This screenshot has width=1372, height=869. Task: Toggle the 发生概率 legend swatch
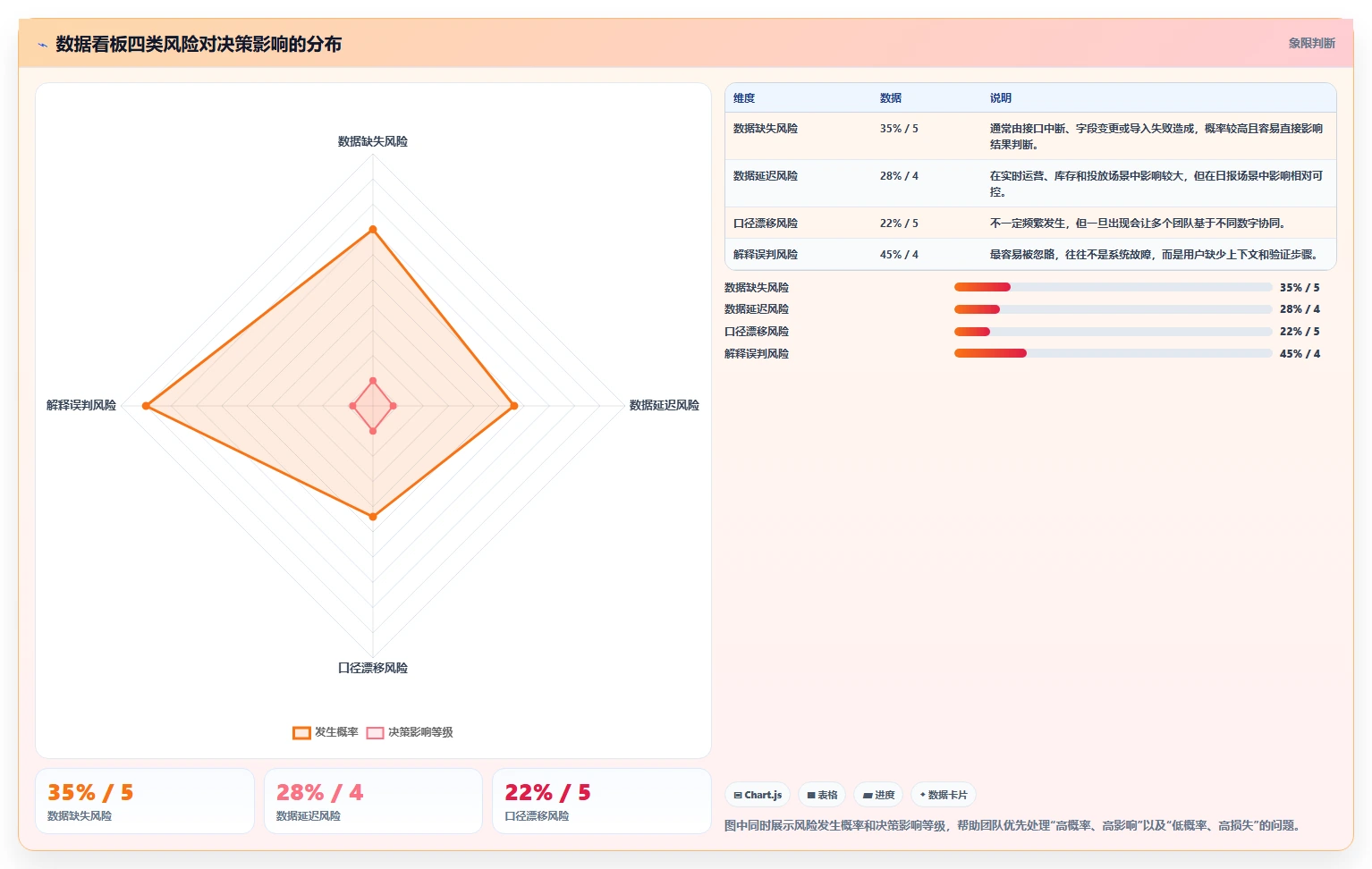(301, 733)
